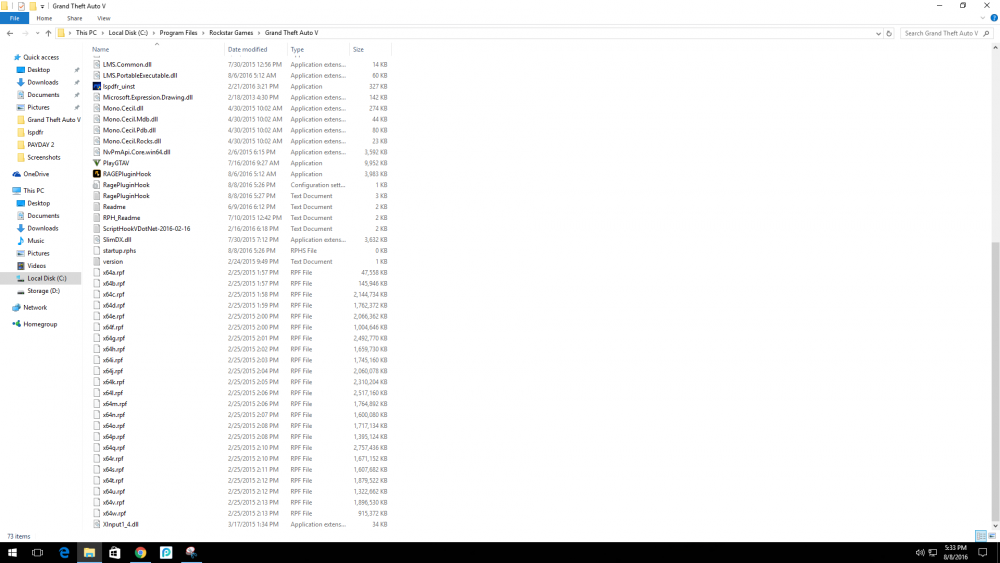
Task: Click the Forward navigation arrow
Action: [x=25, y=33]
